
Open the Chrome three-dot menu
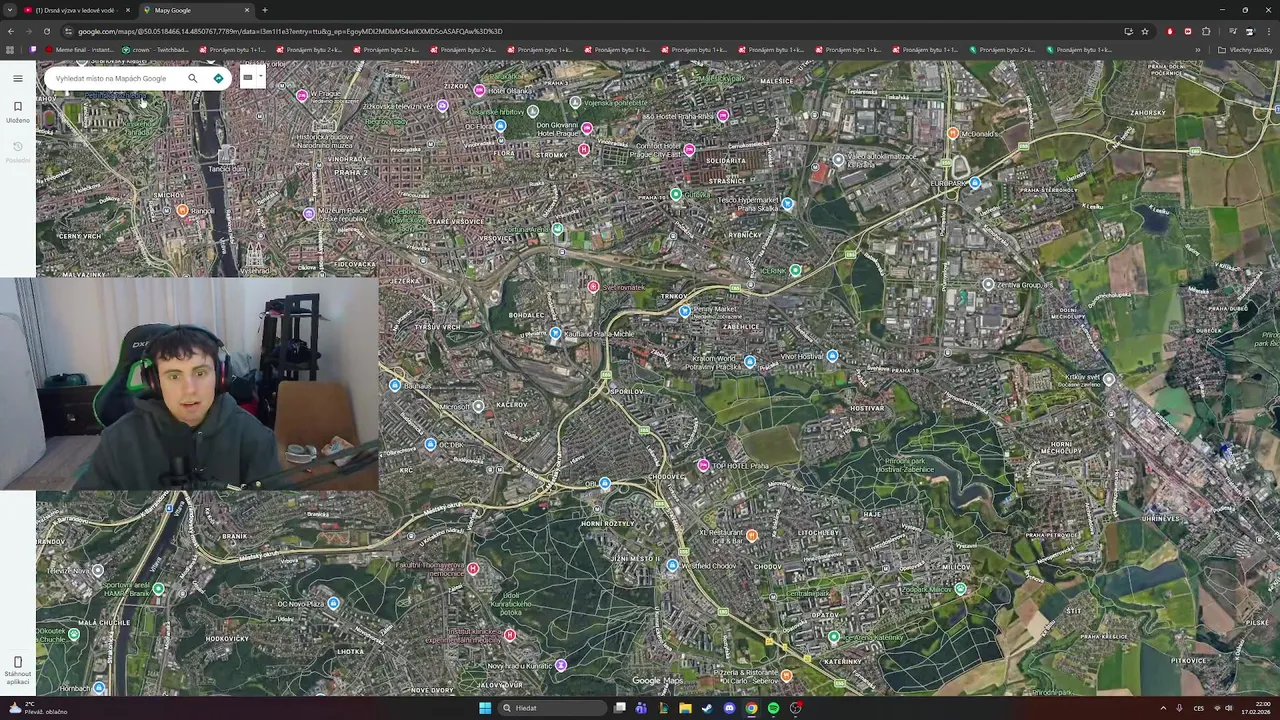click(x=1268, y=31)
